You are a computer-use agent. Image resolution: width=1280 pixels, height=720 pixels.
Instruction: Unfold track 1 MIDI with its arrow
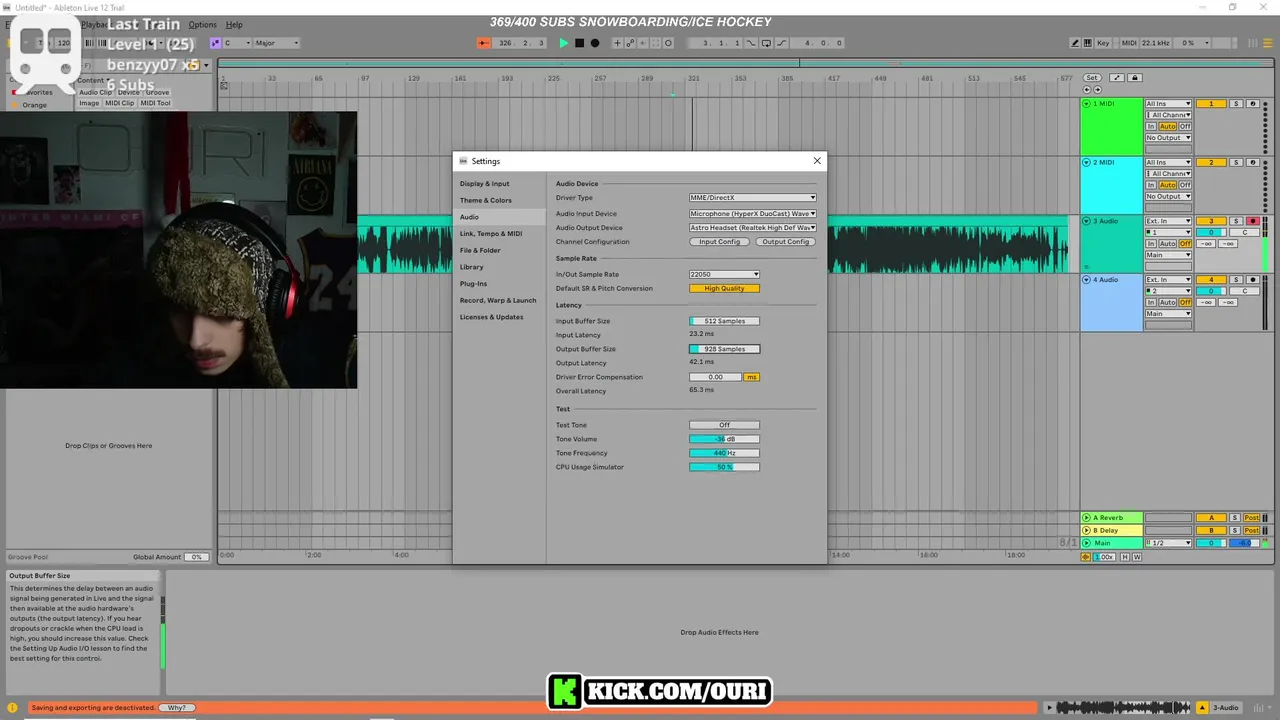pos(1087,104)
